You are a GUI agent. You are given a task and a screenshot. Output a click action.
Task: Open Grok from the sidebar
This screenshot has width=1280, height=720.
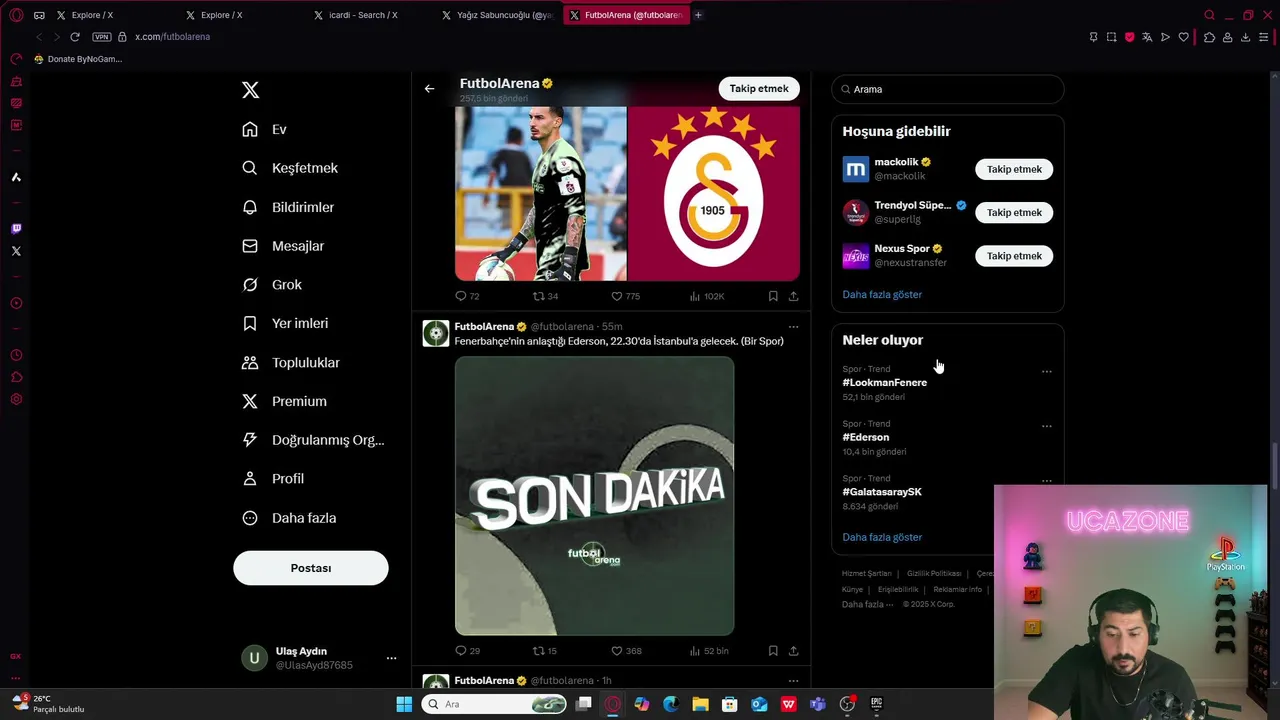(x=272, y=285)
